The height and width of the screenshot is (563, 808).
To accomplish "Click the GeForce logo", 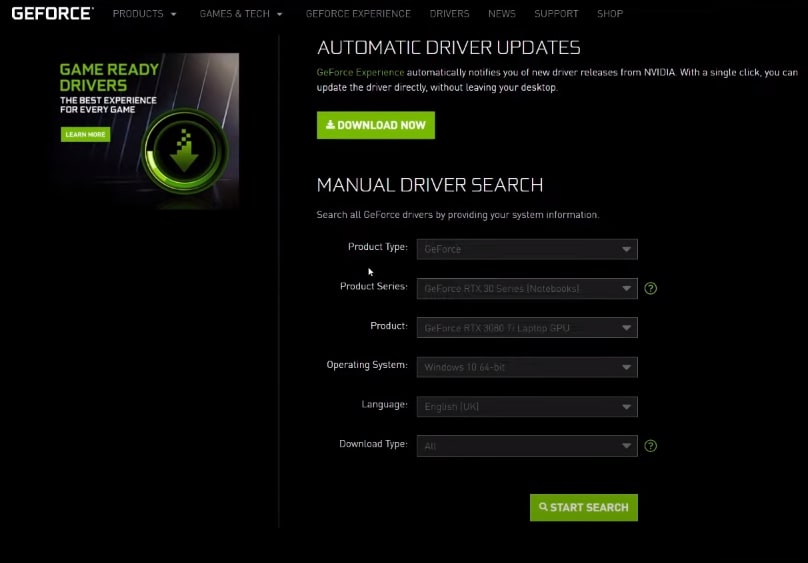I will pyautogui.click(x=52, y=13).
